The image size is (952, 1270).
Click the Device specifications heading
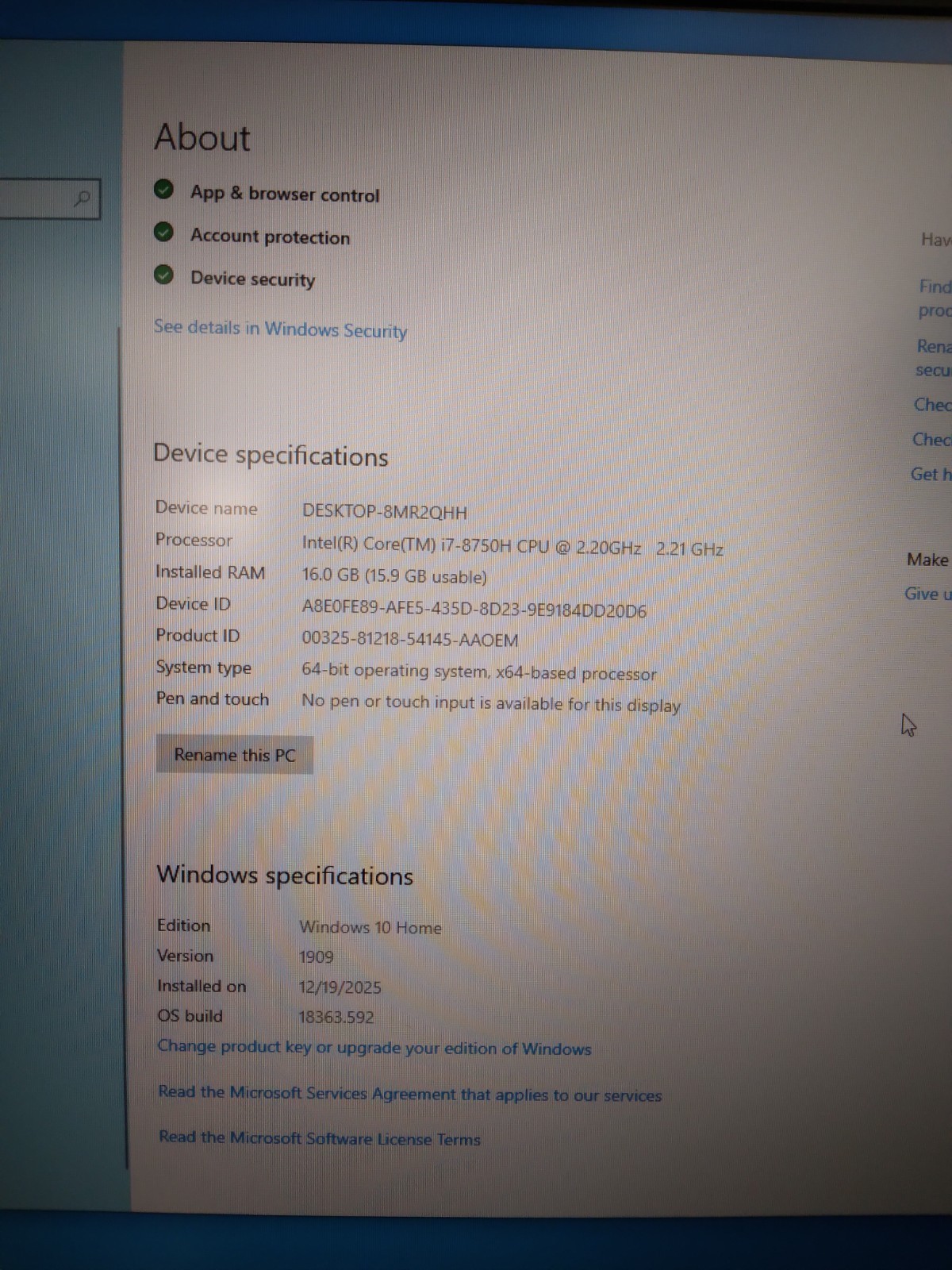click(x=271, y=456)
